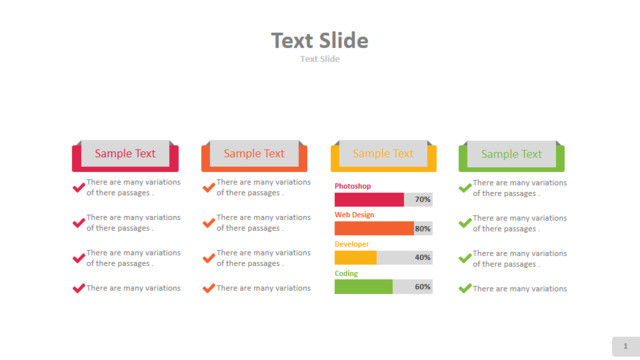640x360 pixels.
Task: Click the first orange checkmark icon
Action: [x=209, y=187]
